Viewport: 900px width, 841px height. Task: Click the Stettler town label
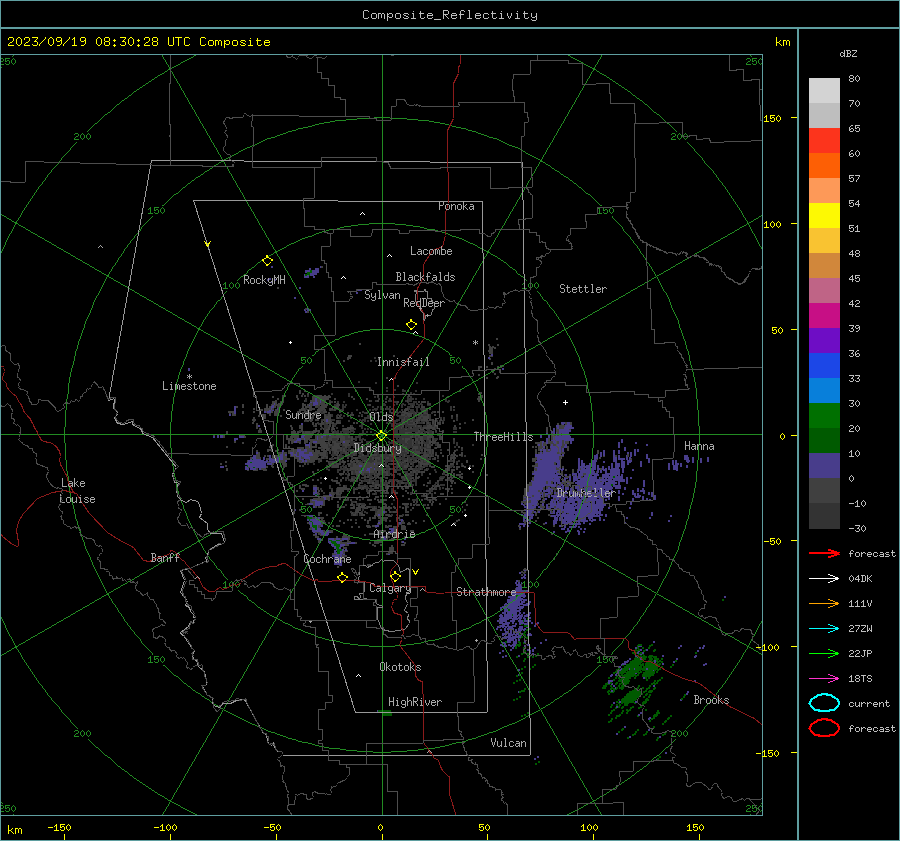point(583,289)
